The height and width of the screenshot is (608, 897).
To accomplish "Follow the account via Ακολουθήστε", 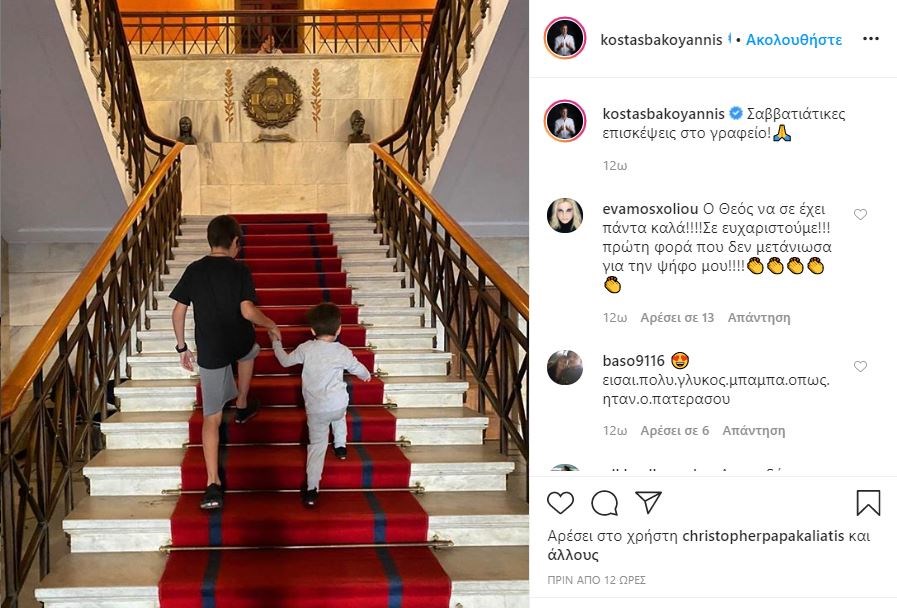I will 793,39.
